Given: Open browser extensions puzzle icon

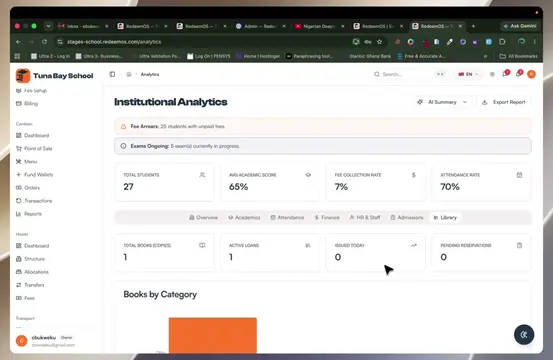Looking at the screenshot, I should [x=502, y=42].
